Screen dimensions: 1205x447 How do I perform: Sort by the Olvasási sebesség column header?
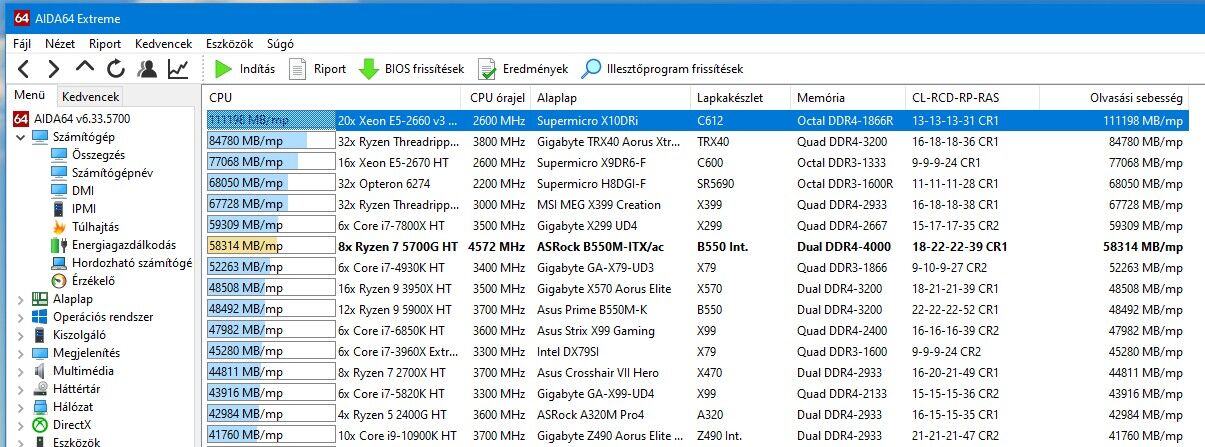(1114, 98)
